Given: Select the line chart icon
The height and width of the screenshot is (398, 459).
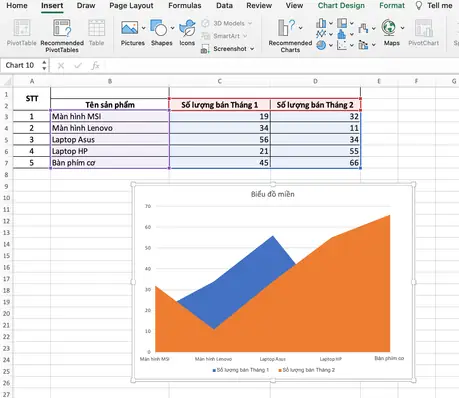Looking at the screenshot, I should [x=321, y=34].
